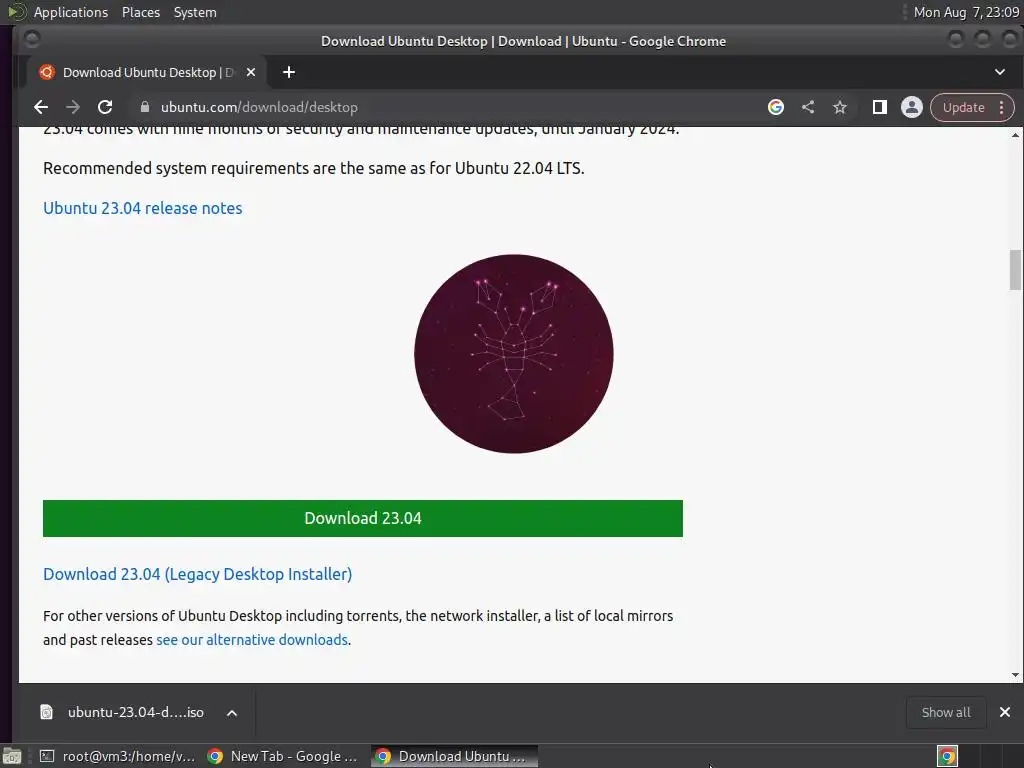Follow the see our alternative downloads link
Viewport: 1024px width, 768px height.
pyautogui.click(x=252, y=640)
